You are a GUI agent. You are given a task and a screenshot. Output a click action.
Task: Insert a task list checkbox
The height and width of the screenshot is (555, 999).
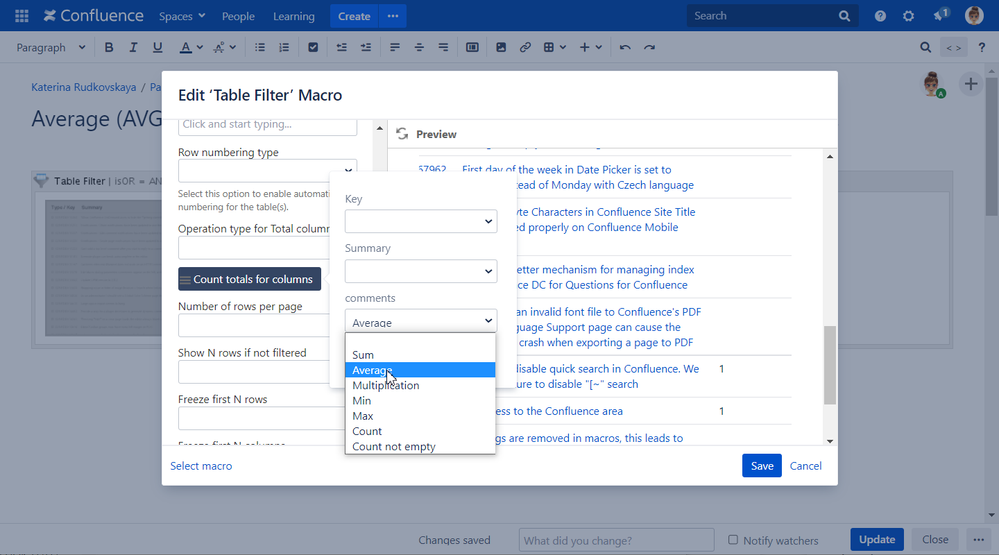tap(313, 47)
